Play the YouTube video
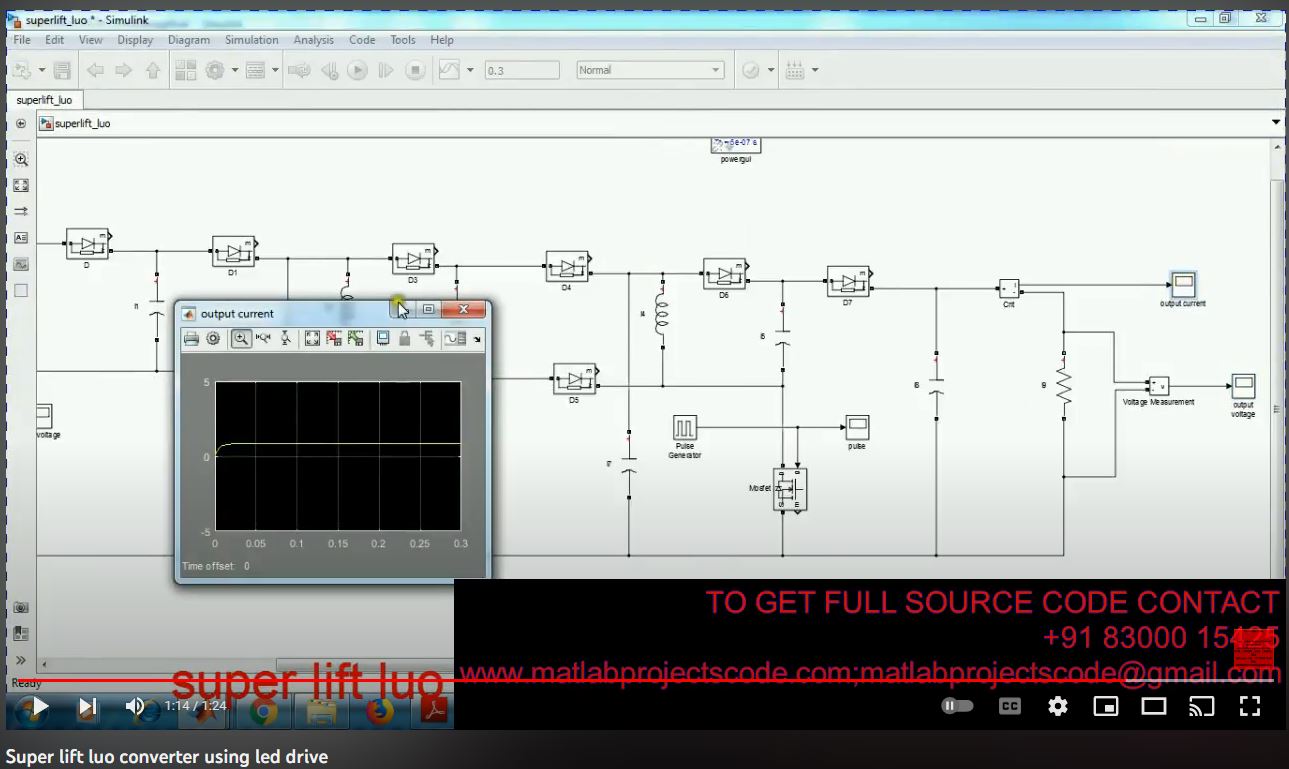Viewport: 1289px width, 769px height. tap(39, 706)
